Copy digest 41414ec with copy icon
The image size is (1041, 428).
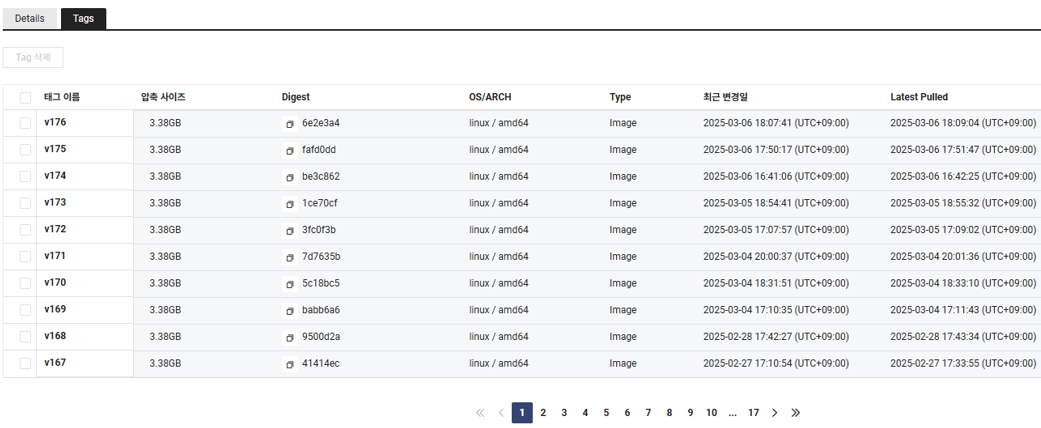coord(289,364)
